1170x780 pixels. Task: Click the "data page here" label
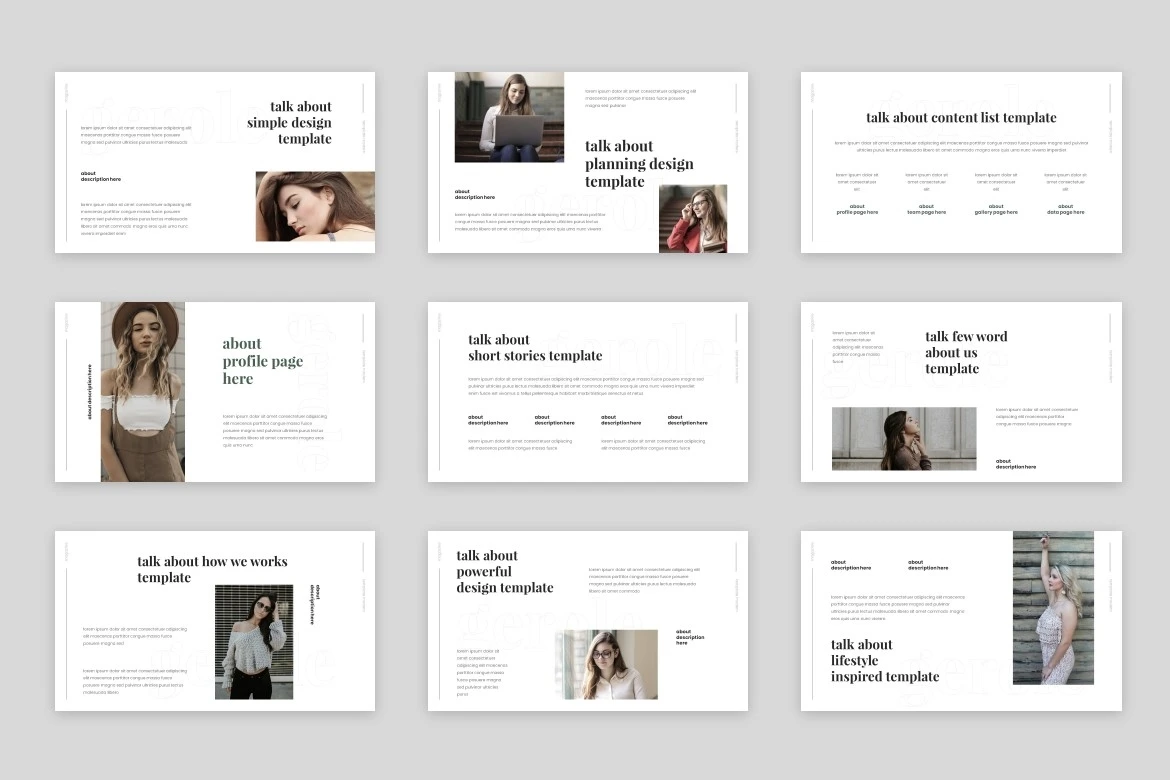pyautogui.click(x=1066, y=210)
